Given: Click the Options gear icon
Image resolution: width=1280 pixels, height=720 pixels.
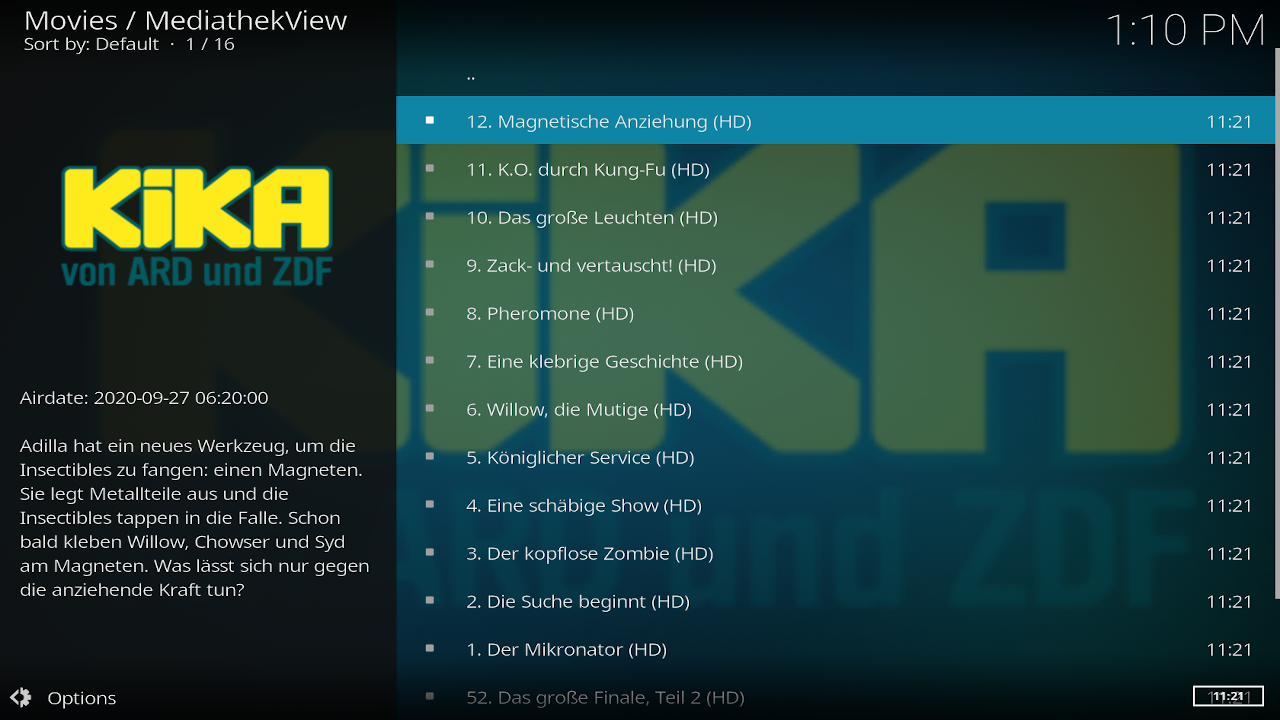Looking at the screenshot, I should (21, 698).
